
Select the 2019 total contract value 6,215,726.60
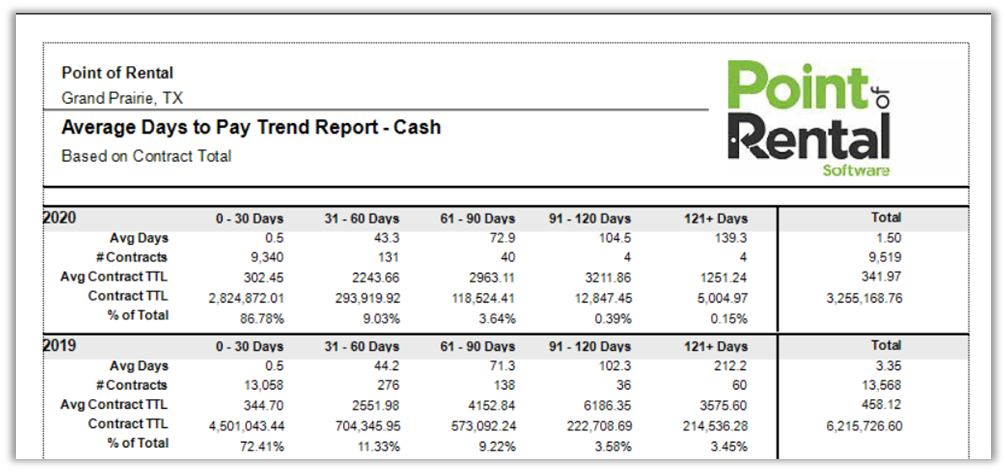tap(853, 425)
